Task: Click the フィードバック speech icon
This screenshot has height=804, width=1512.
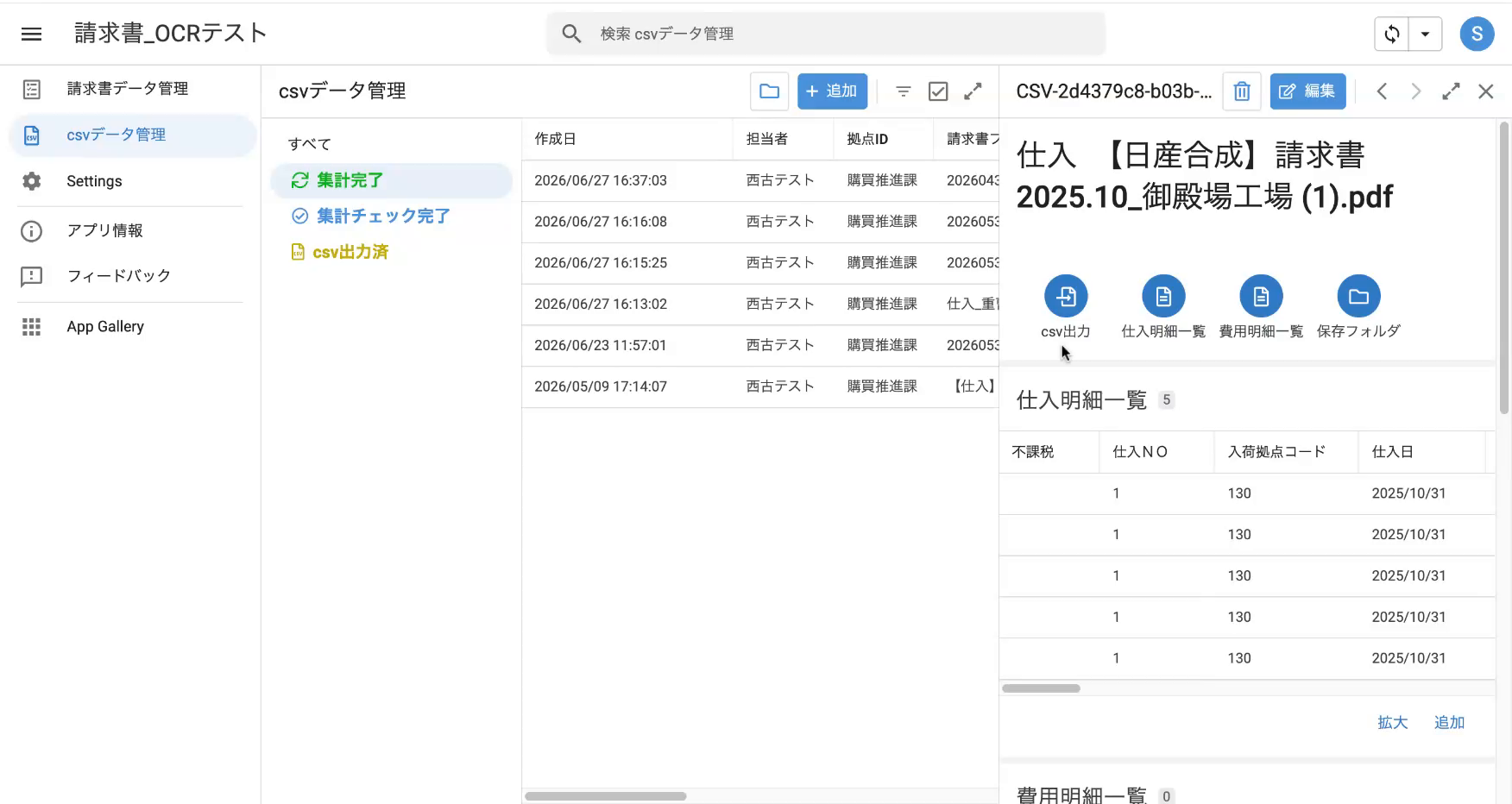Action: pos(32,276)
